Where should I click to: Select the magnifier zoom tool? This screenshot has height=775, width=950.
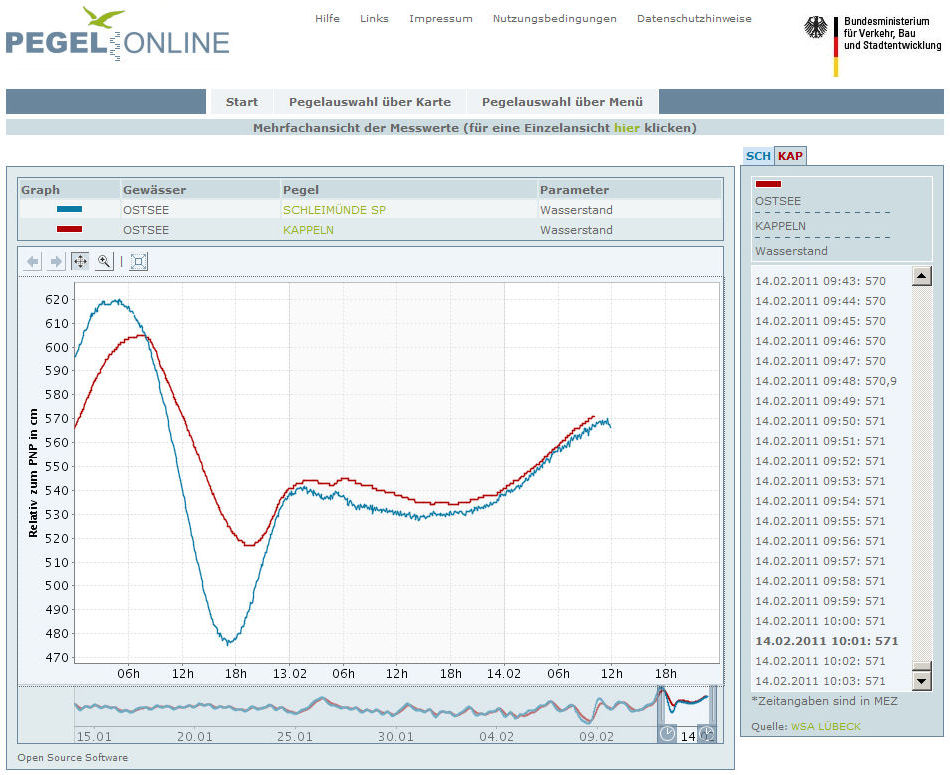(x=104, y=262)
